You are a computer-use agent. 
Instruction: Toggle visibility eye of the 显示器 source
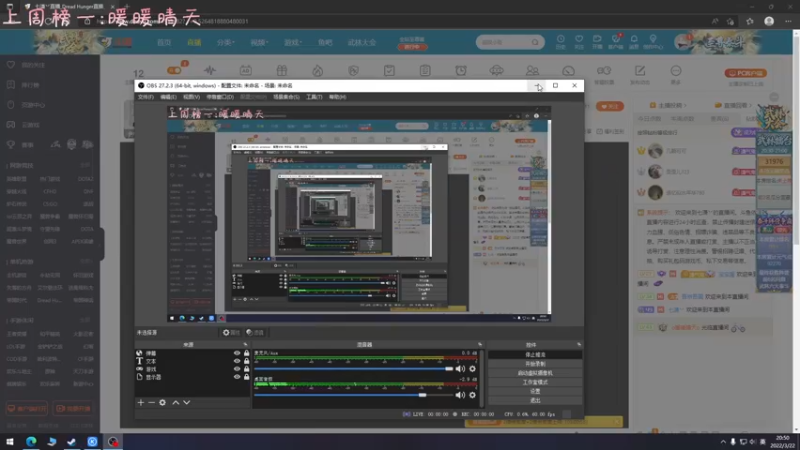tap(237, 377)
